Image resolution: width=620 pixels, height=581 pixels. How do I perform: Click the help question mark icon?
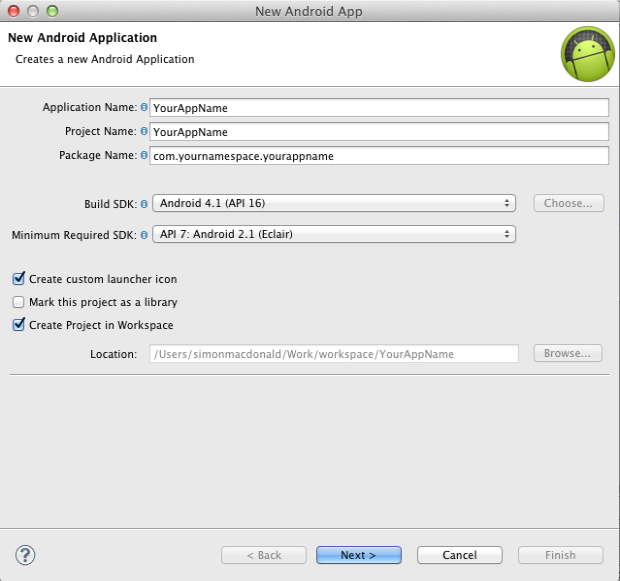[x=26, y=554]
